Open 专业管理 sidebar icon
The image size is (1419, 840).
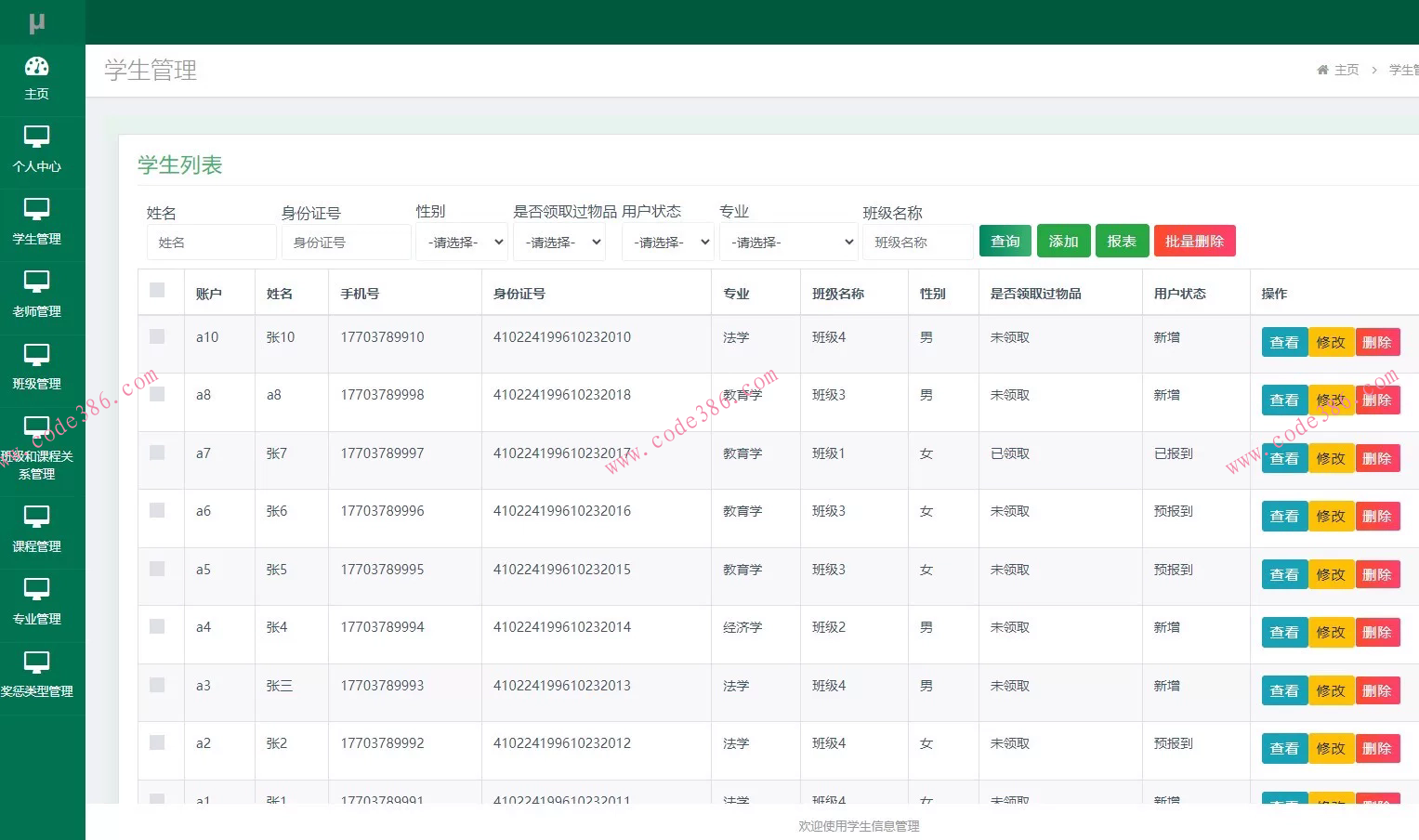pos(36,590)
